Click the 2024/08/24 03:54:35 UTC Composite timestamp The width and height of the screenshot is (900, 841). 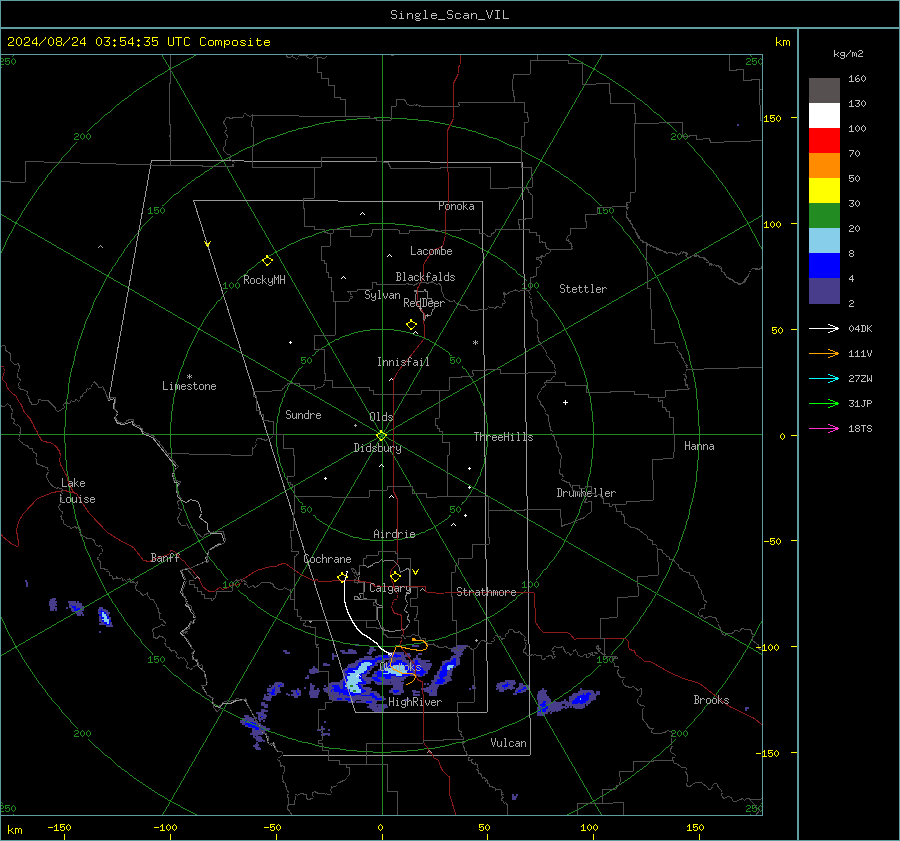(138, 42)
